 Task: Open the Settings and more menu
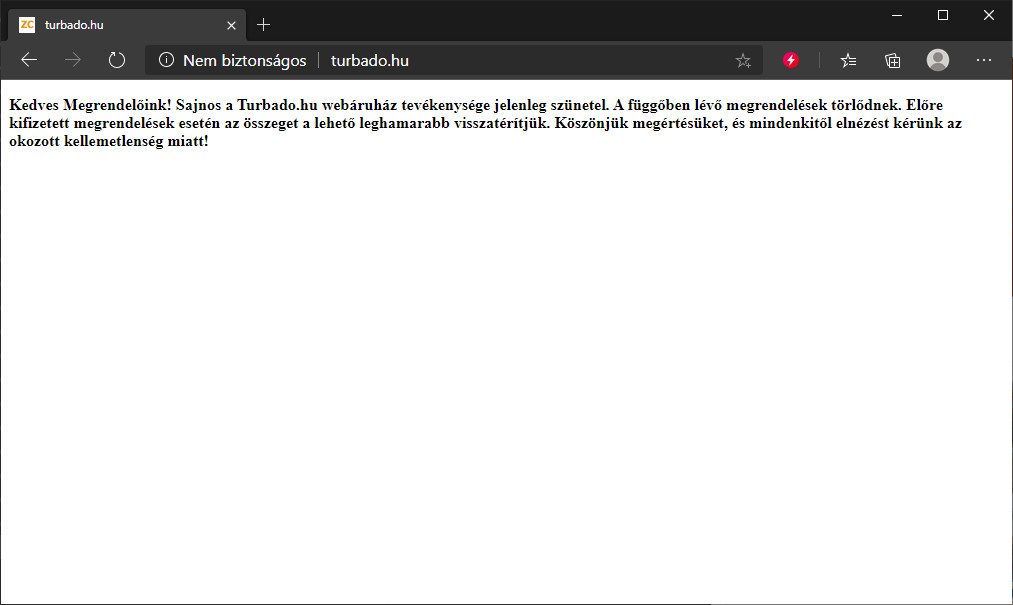point(983,60)
